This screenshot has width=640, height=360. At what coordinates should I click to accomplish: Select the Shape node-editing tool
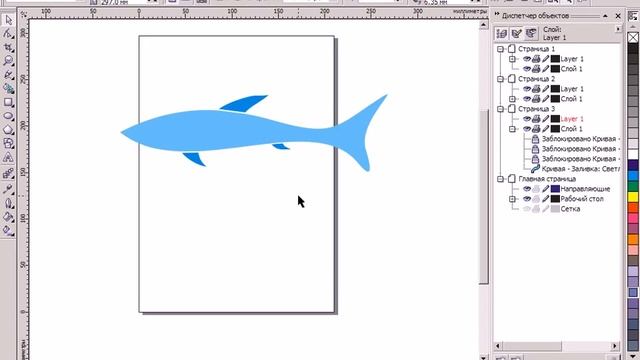point(8,33)
